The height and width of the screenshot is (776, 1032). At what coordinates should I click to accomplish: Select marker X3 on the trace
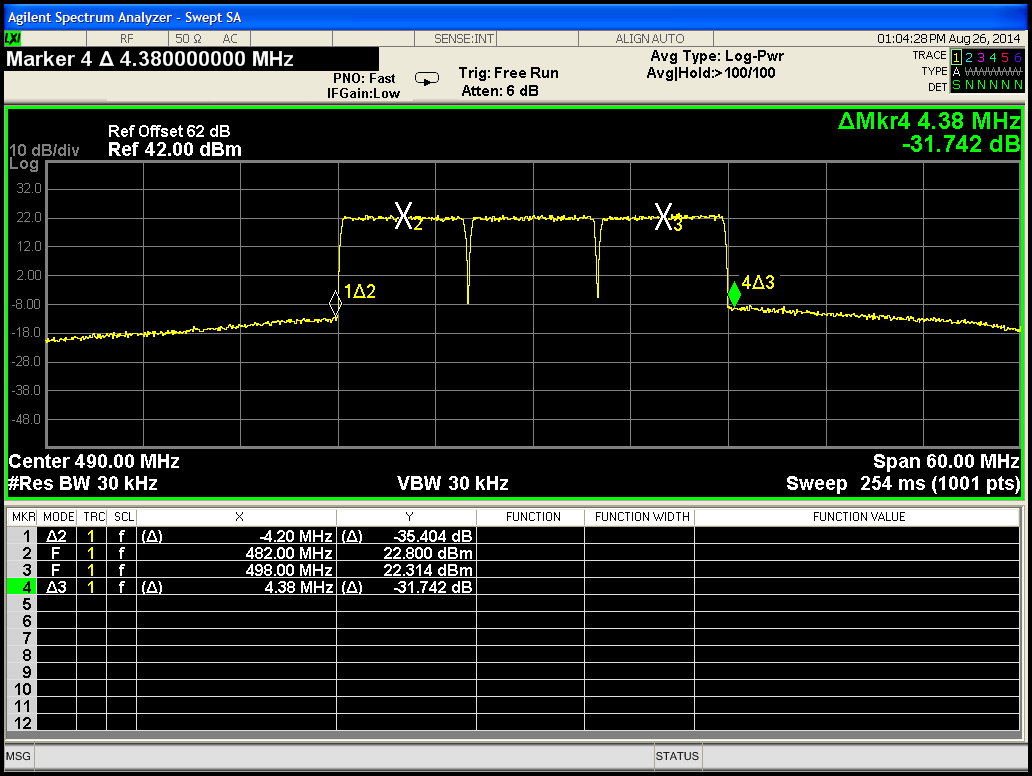coord(664,216)
